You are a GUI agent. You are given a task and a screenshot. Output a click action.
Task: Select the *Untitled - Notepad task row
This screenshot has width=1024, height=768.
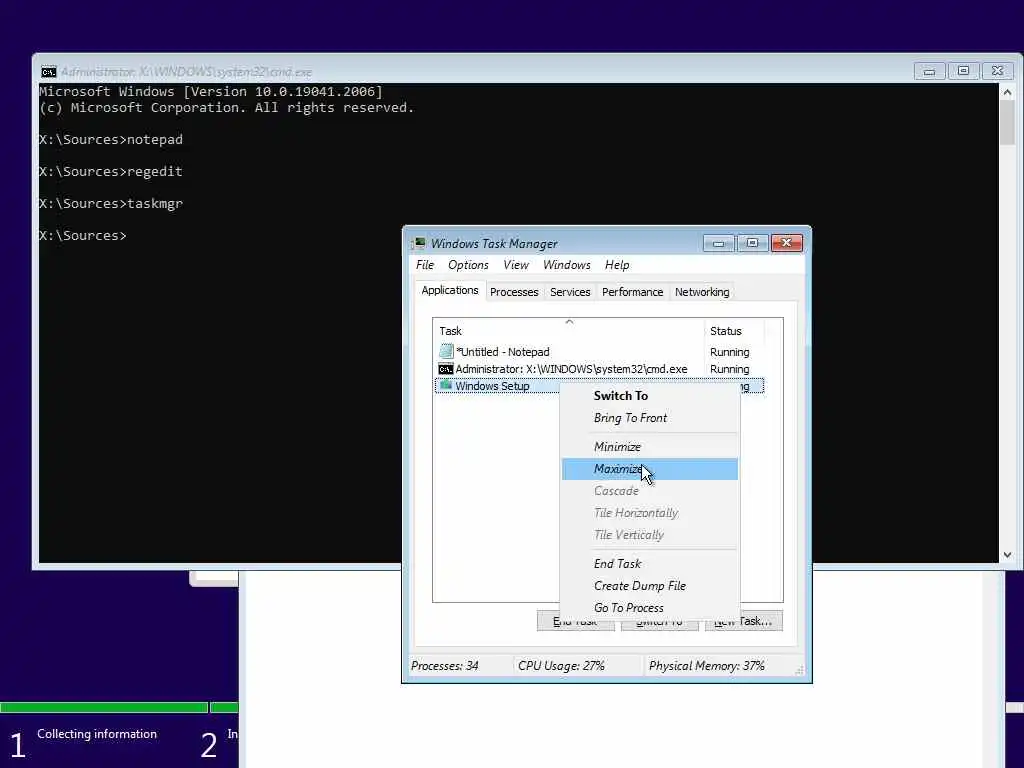[x=599, y=352]
